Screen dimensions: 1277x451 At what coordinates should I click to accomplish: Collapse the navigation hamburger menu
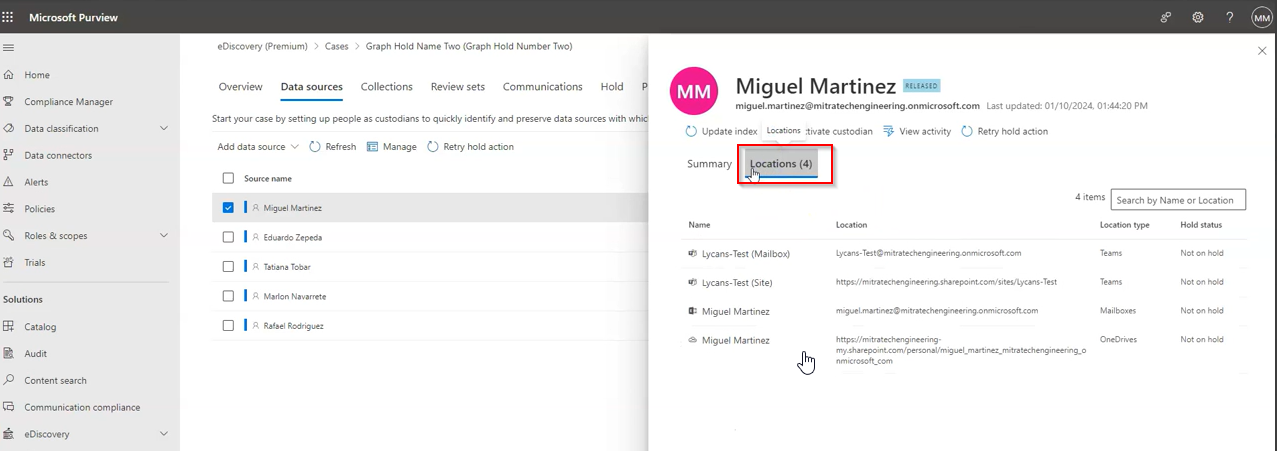(x=9, y=47)
